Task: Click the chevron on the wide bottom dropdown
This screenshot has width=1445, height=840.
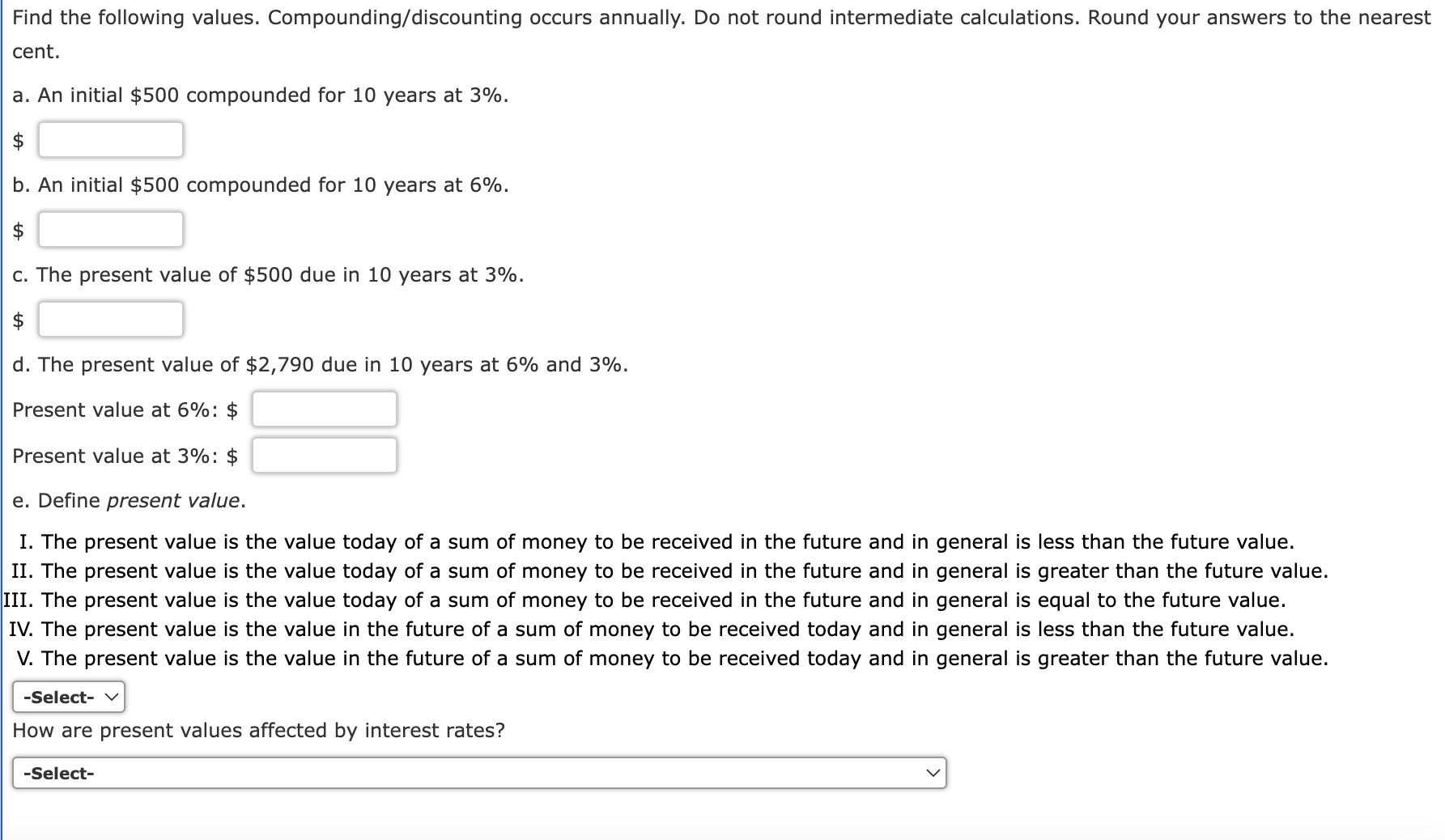Action: tap(933, 774)
